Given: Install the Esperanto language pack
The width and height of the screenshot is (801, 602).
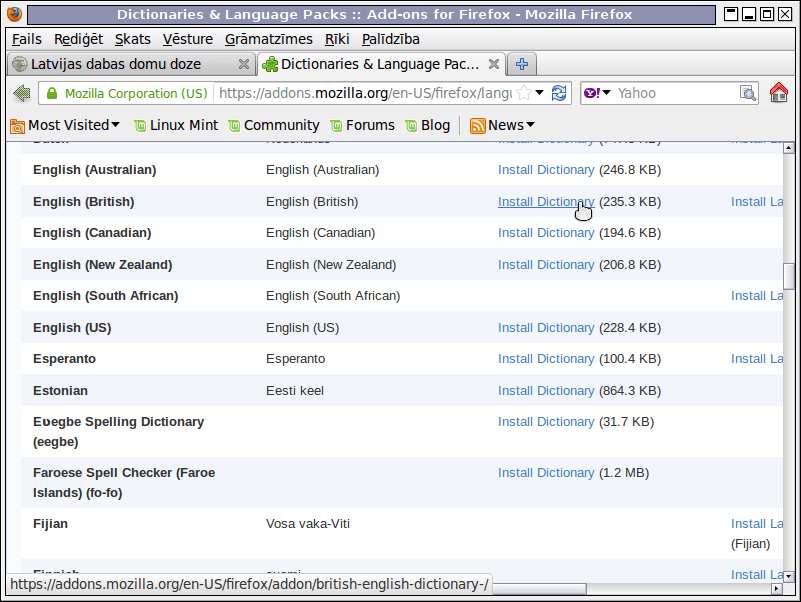Looking at the screenshot, I should pos(757,359).
